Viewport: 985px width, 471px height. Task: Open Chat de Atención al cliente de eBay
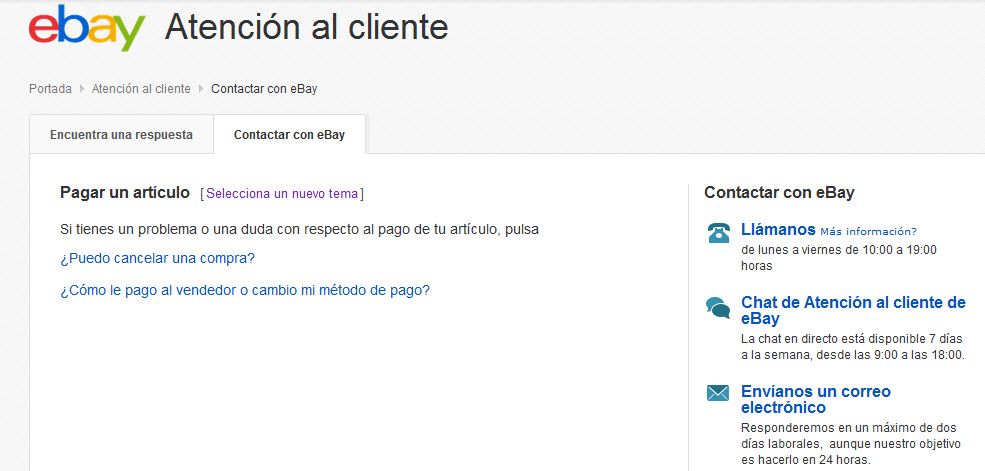tap(853, 310)
